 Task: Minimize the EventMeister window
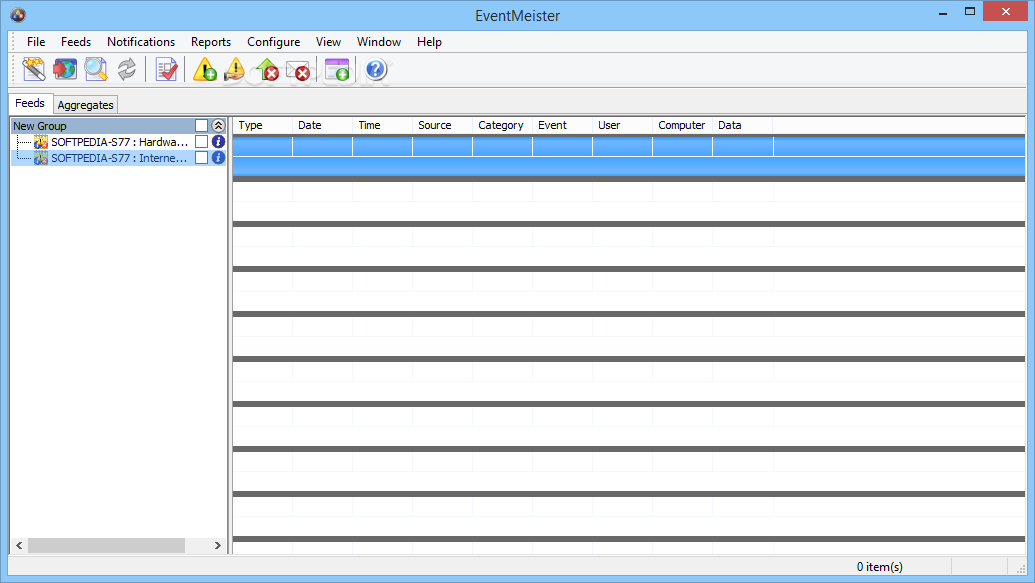(943, 12)
